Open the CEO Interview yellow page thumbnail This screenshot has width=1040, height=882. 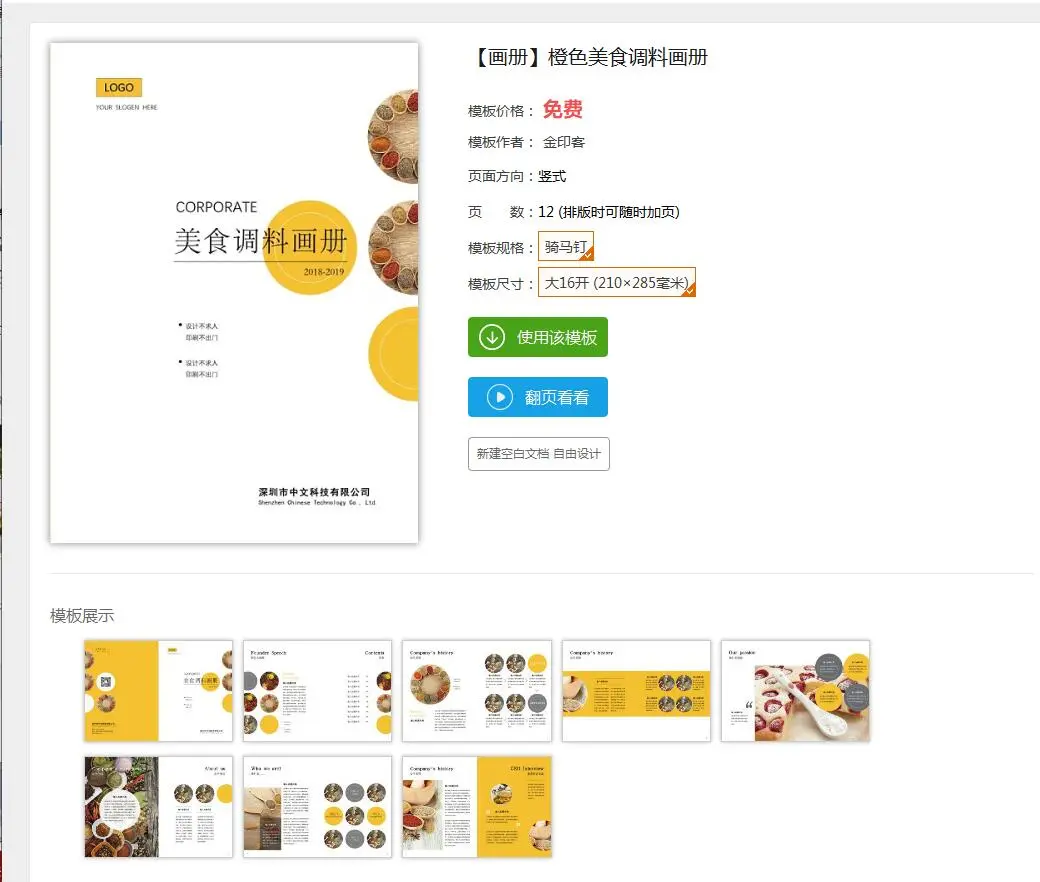point(477,806)
